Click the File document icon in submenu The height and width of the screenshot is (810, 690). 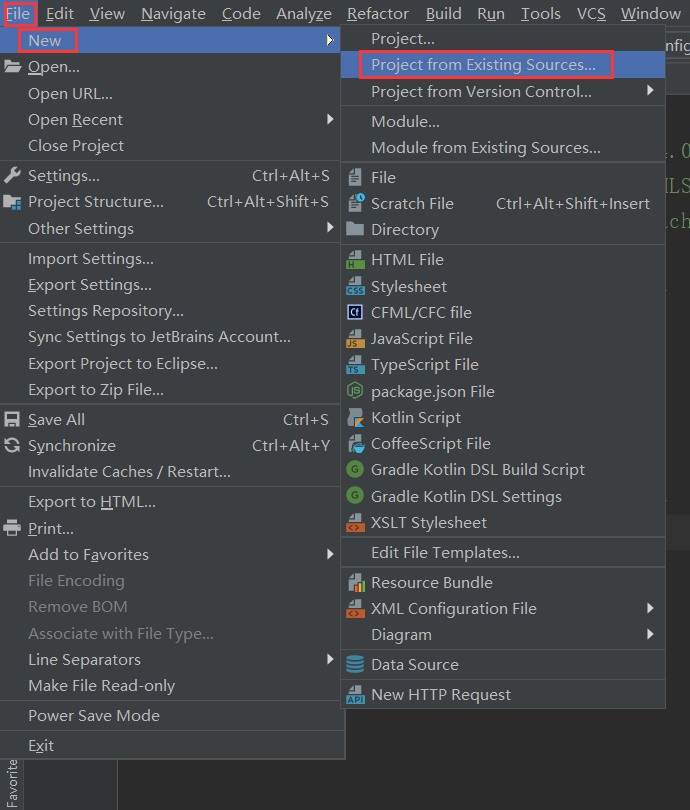click(x=355, y=177)
